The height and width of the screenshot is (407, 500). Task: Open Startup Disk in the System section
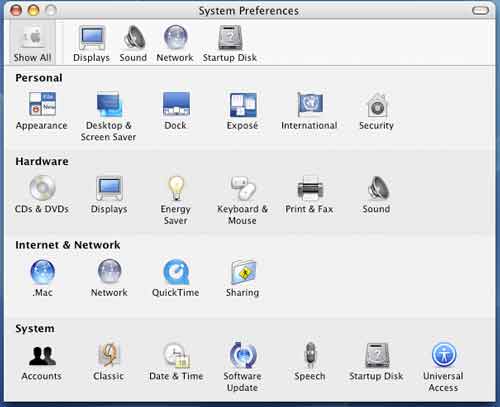[x=376, y=362]
